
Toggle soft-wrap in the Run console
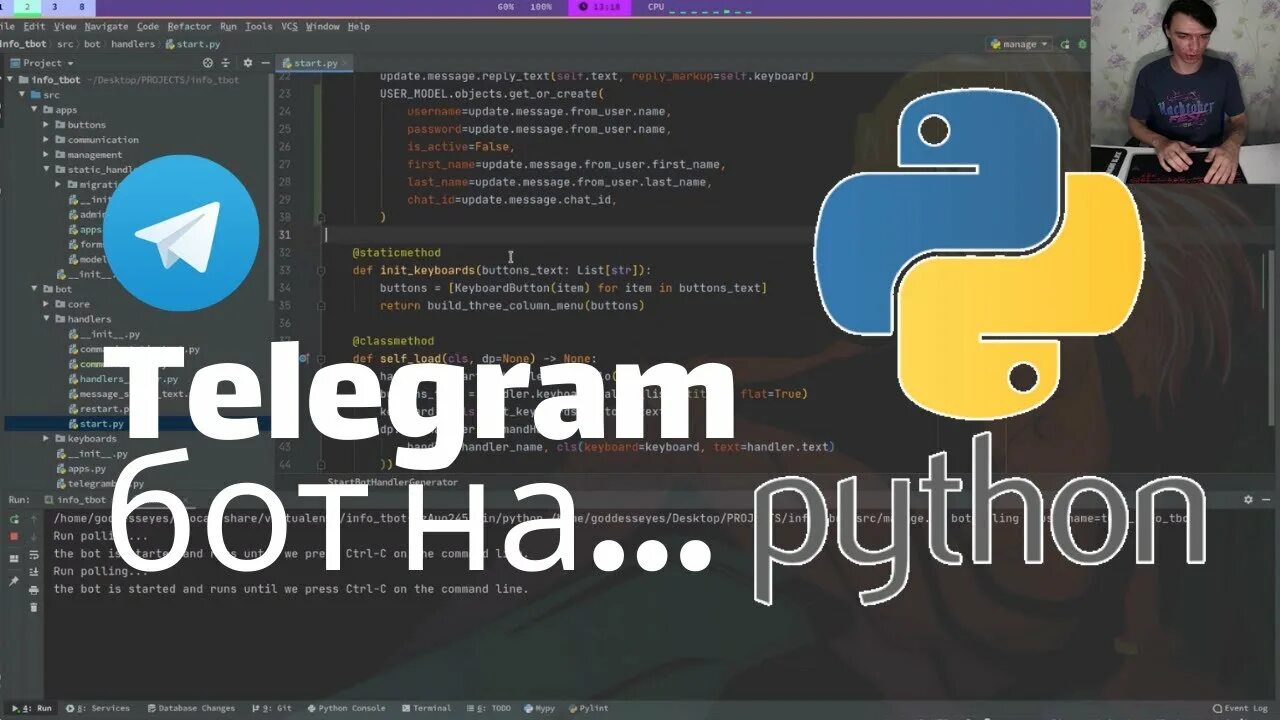(34, 555)
